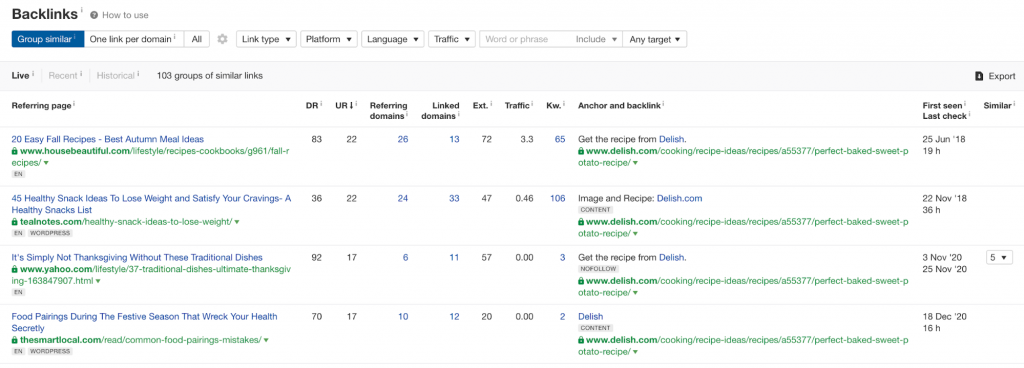Image resolution: width=1024 pixels, height=368 pixels.
Task: Click the How to use question mark icon
Action: 94,15
